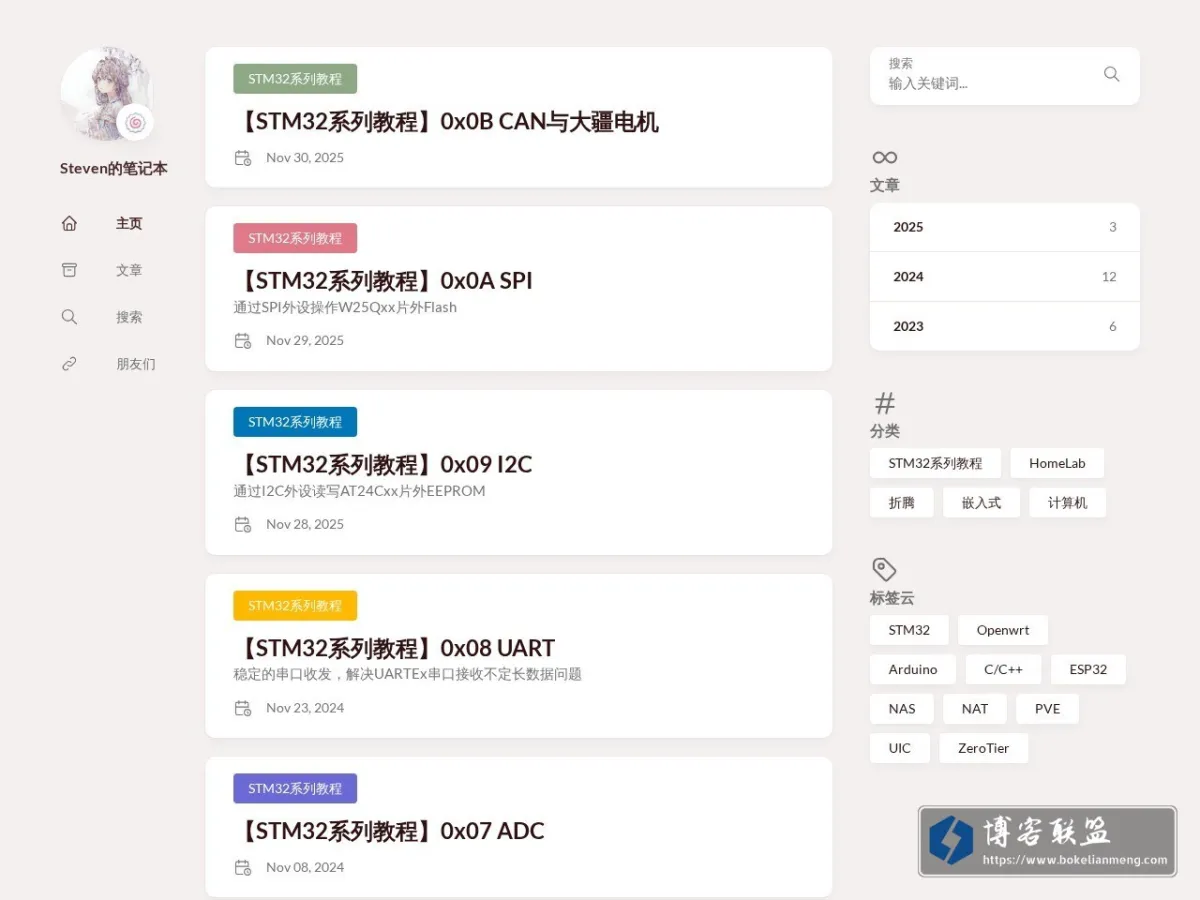Screen dimensions: 1200x900
Task: Click the magnifier icon beside 搜索 in sidebar
Action: [69, 317]
